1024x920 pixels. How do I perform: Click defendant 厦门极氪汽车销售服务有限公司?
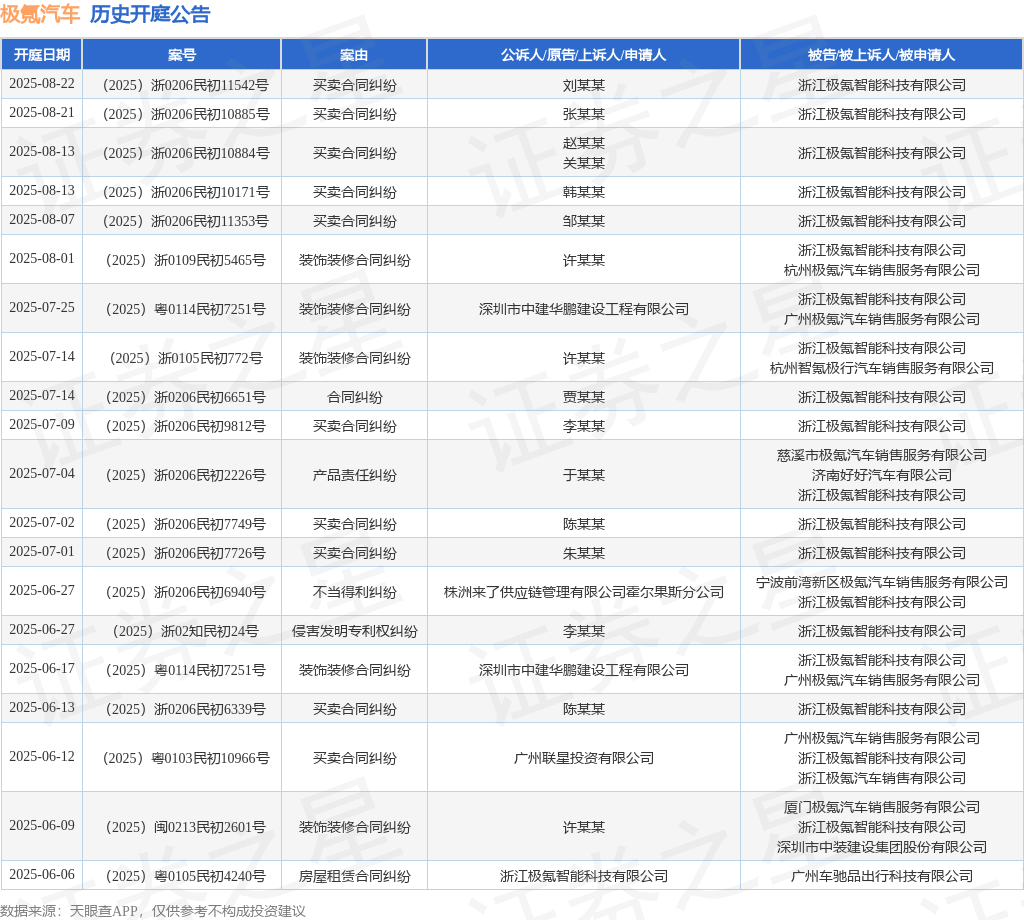(x=882, y=807)
